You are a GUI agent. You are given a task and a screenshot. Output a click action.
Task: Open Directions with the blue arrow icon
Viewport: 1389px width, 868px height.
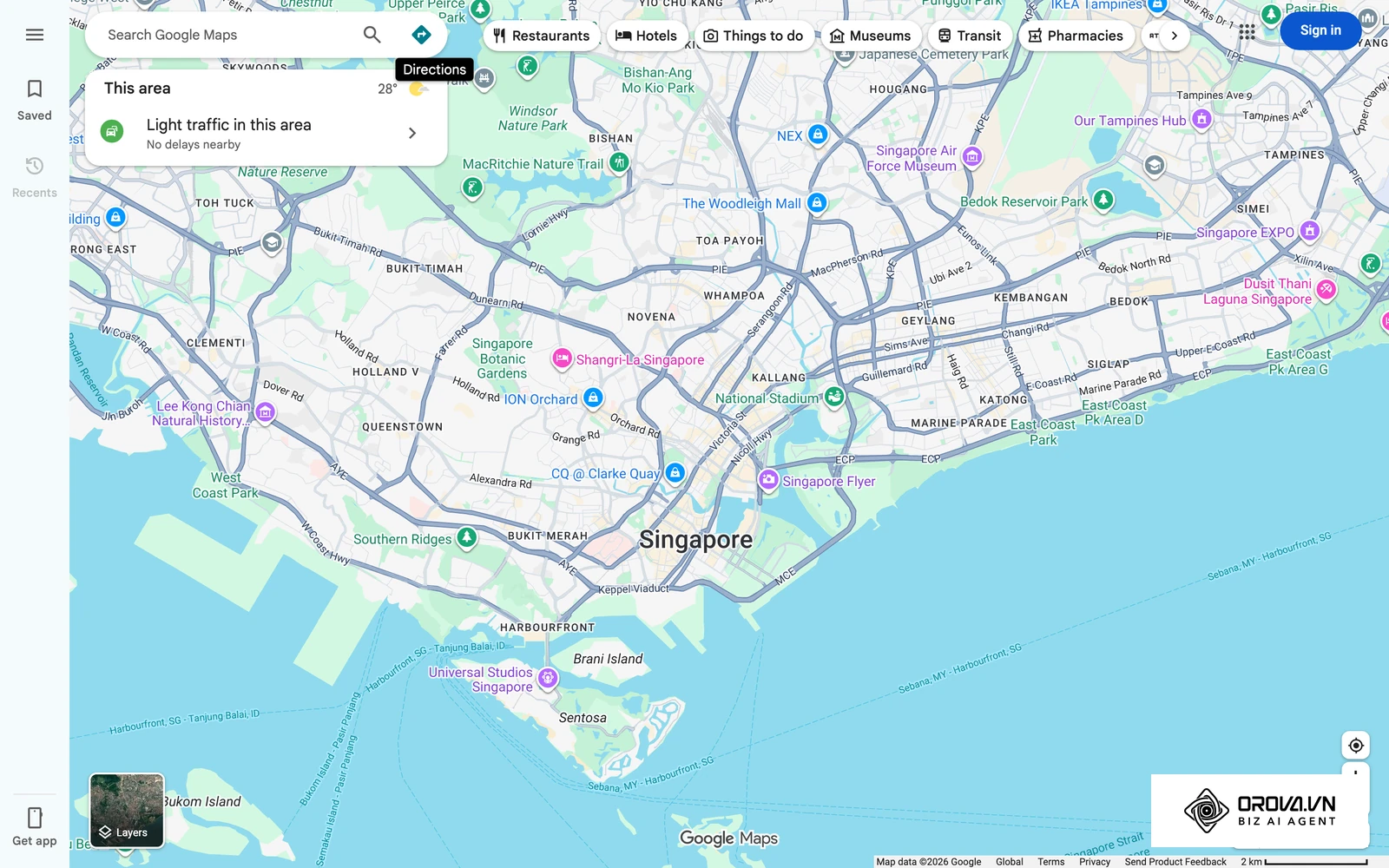click(x=421, y=35)
